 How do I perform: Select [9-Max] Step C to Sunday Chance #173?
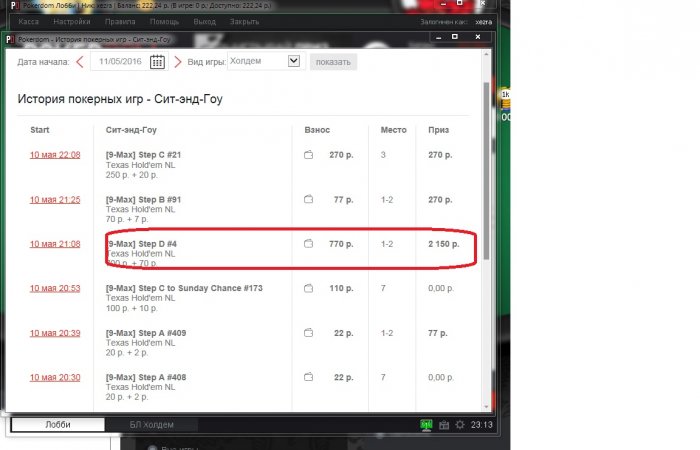pyautogui.click(x=184, y=288)
